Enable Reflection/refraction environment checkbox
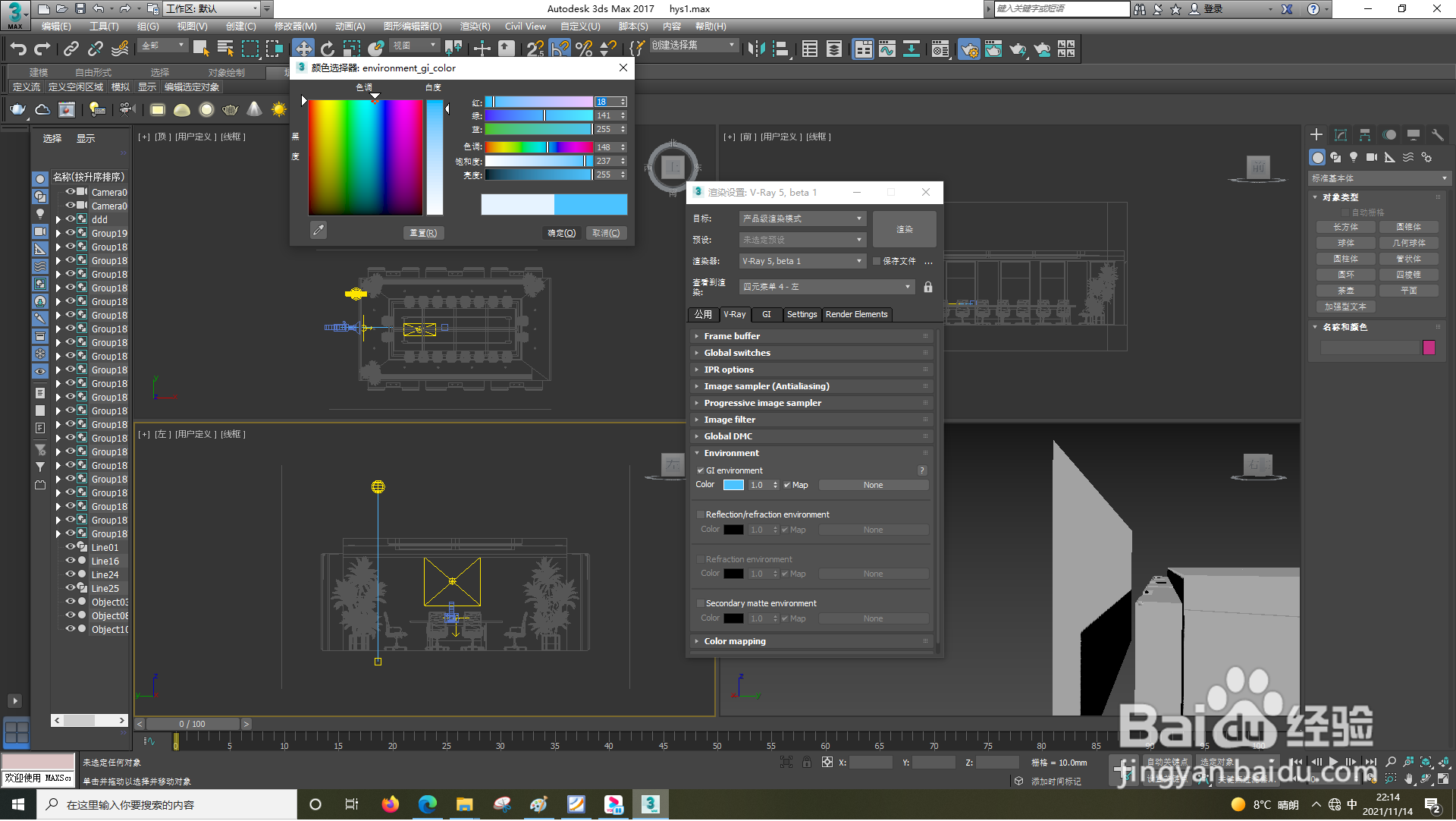Image resolution: width=1456 pixels, height=821 pixels. (x=700, y=514)
